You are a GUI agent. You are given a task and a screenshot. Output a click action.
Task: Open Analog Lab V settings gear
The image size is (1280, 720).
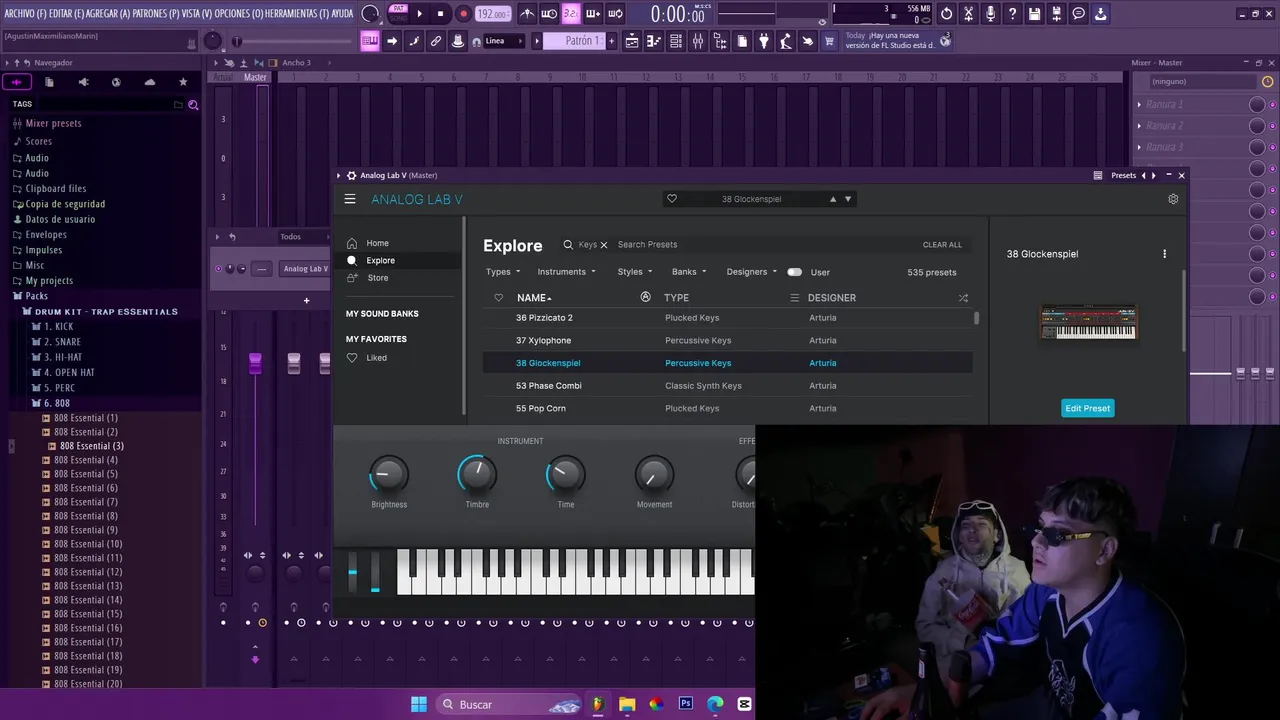click(1173, 199)
